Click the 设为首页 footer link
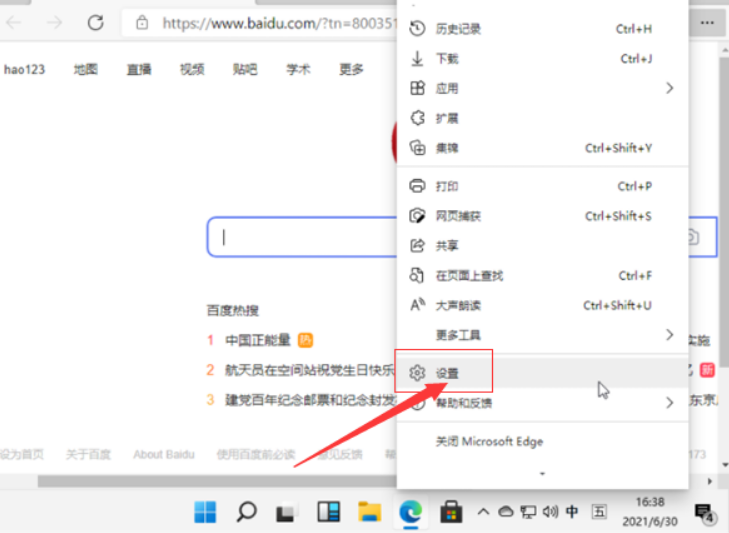 pyautogui.click(x=22, y=454)
